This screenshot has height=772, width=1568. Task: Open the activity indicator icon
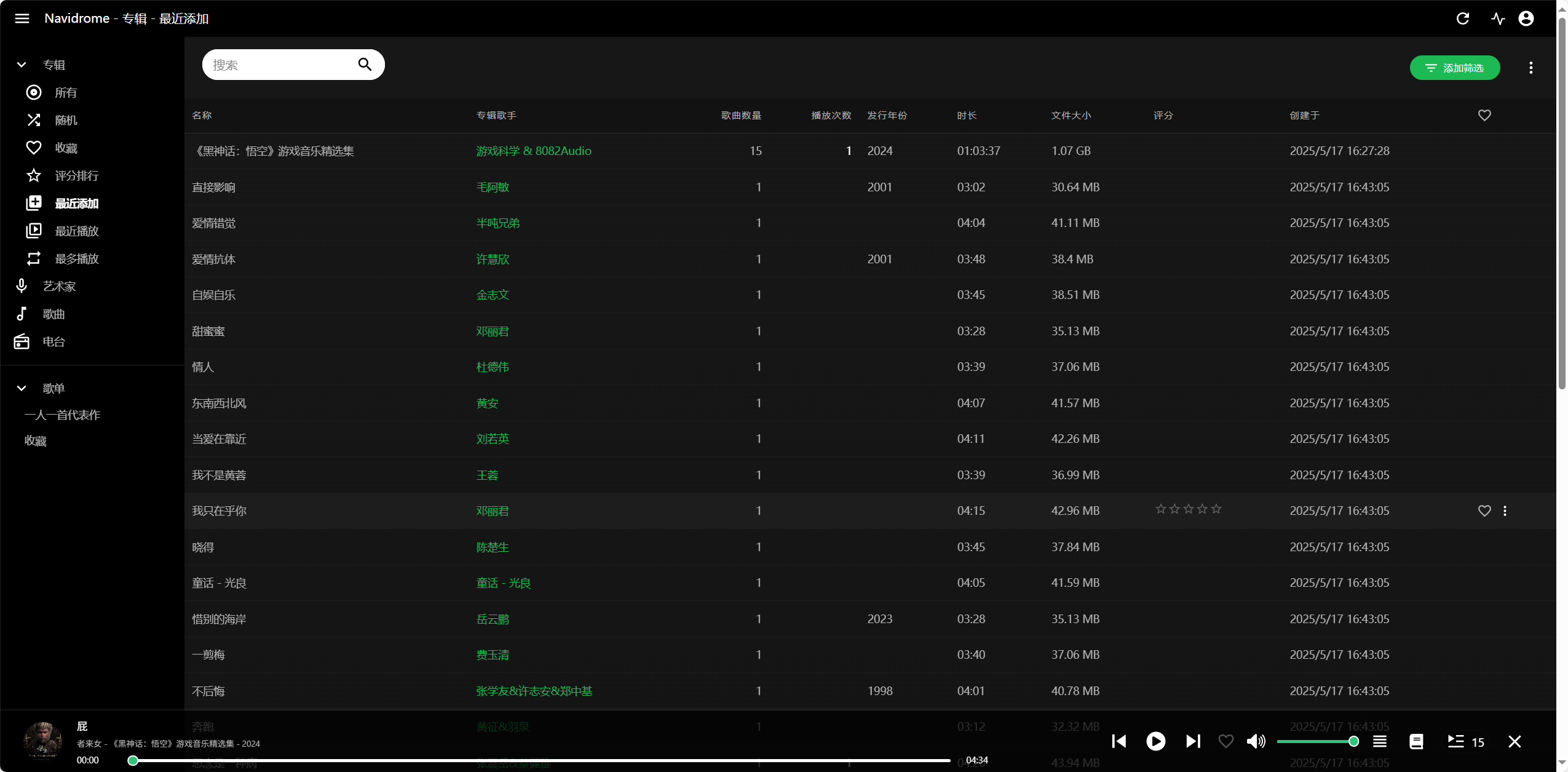[1498, 18]
